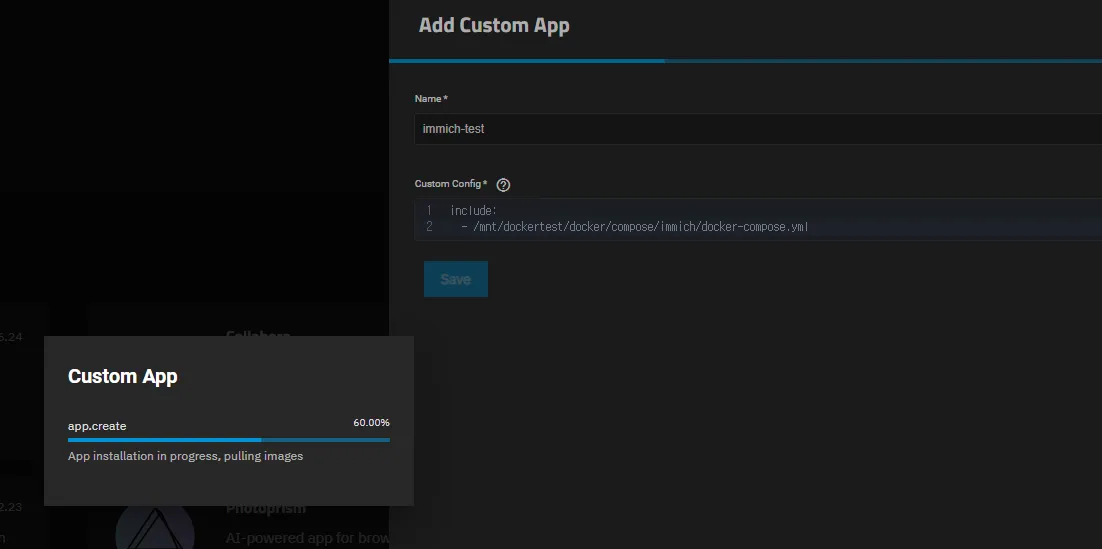Click the 'Add Custom App' panel heading
Viewport: 1102px width, 549px height.
(494, 25)
